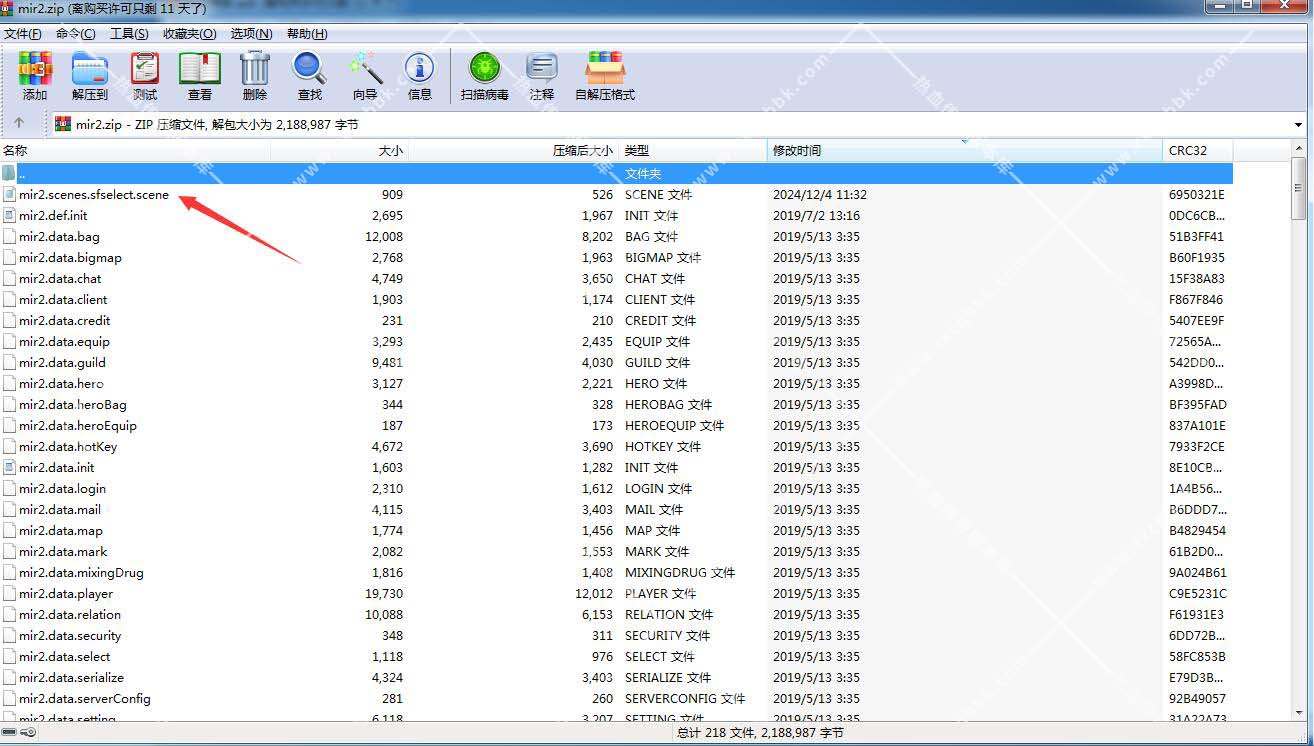
Task: Open the 收藏夹(O) menu
Action: click(190, 33)
